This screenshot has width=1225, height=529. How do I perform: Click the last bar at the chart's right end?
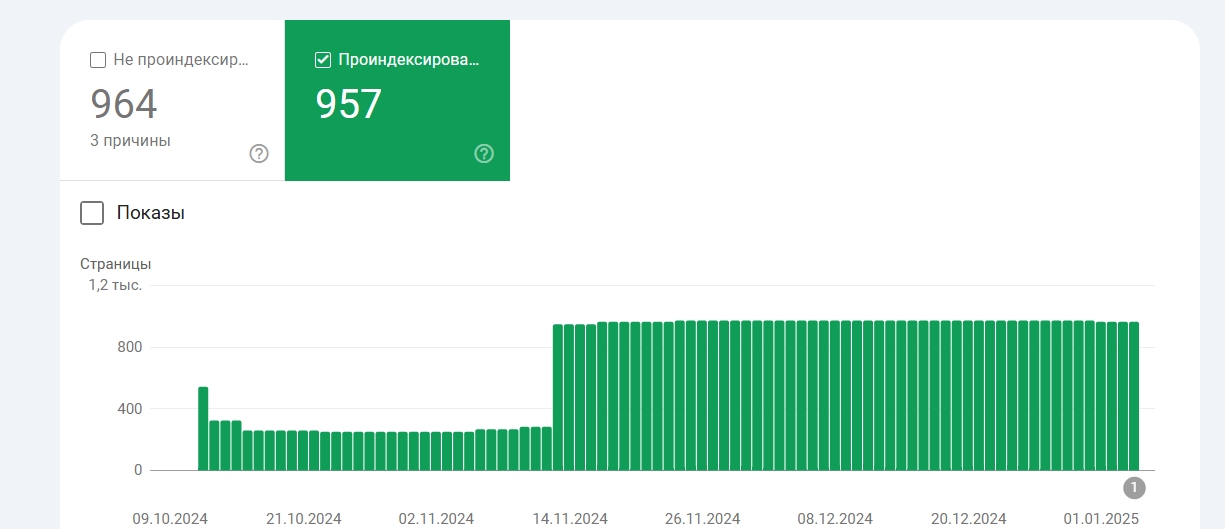(x=1134, y=396)
